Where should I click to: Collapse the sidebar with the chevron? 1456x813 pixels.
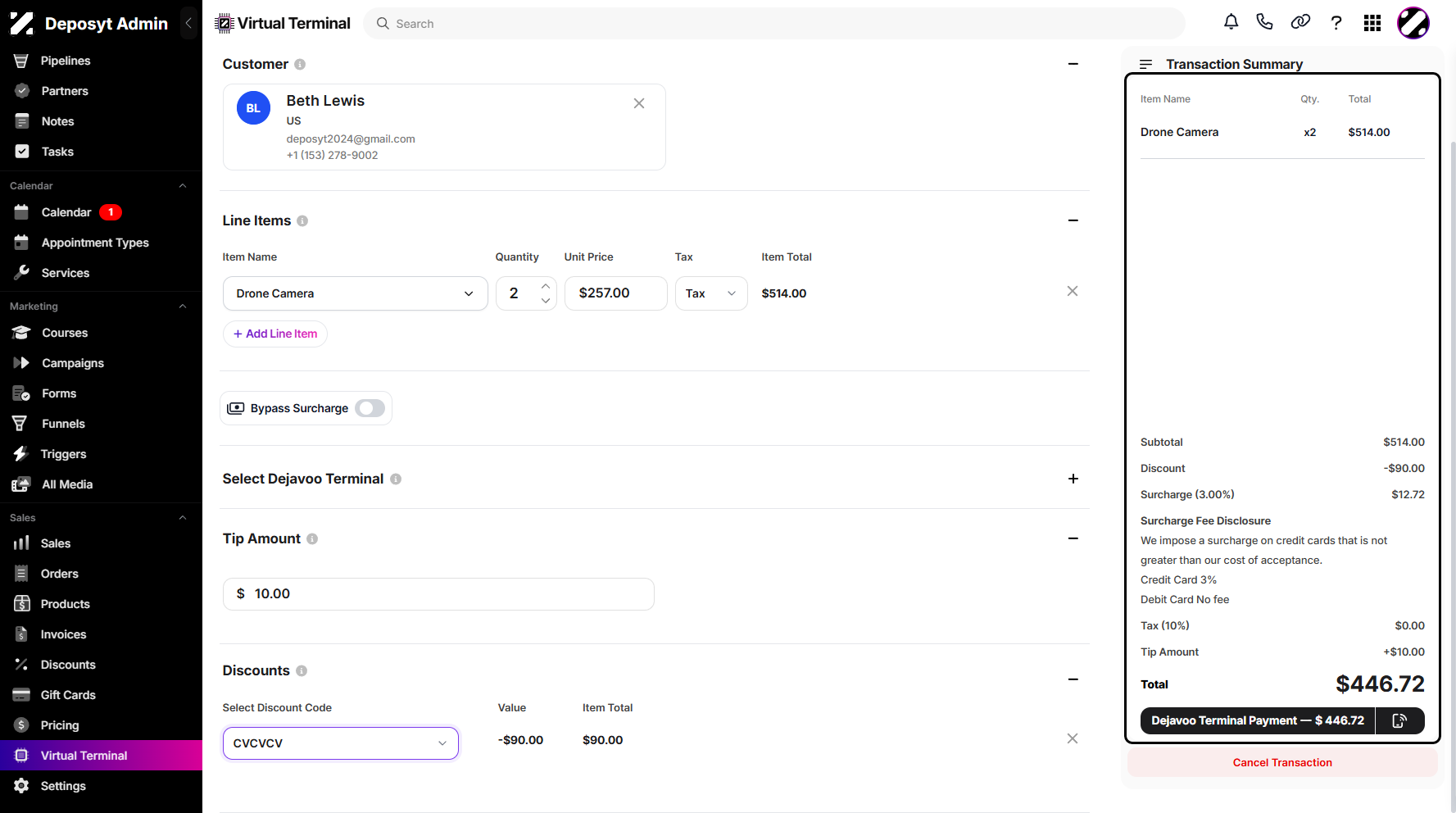pyautogui.click(x=188, y=23)
